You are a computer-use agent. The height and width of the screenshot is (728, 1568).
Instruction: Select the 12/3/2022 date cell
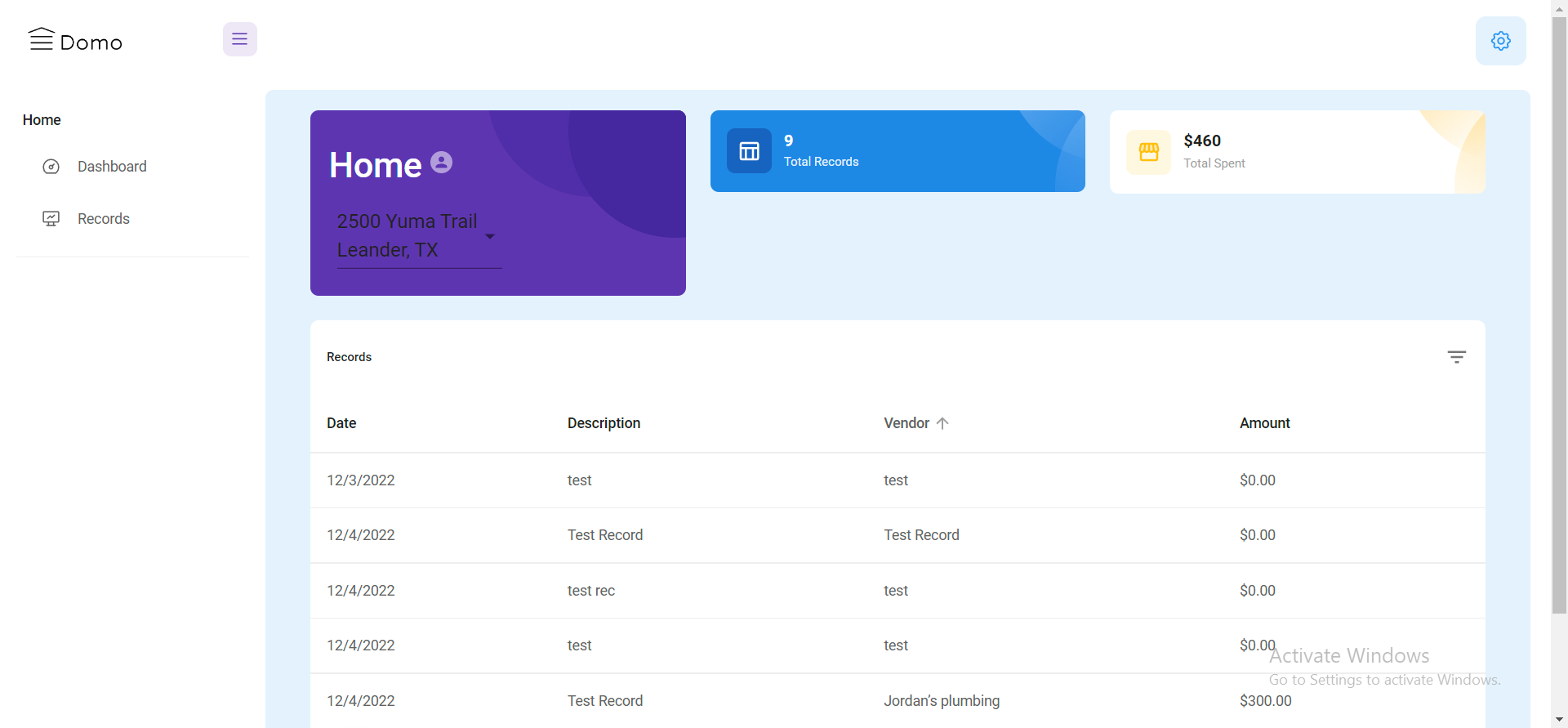point(361,480)
